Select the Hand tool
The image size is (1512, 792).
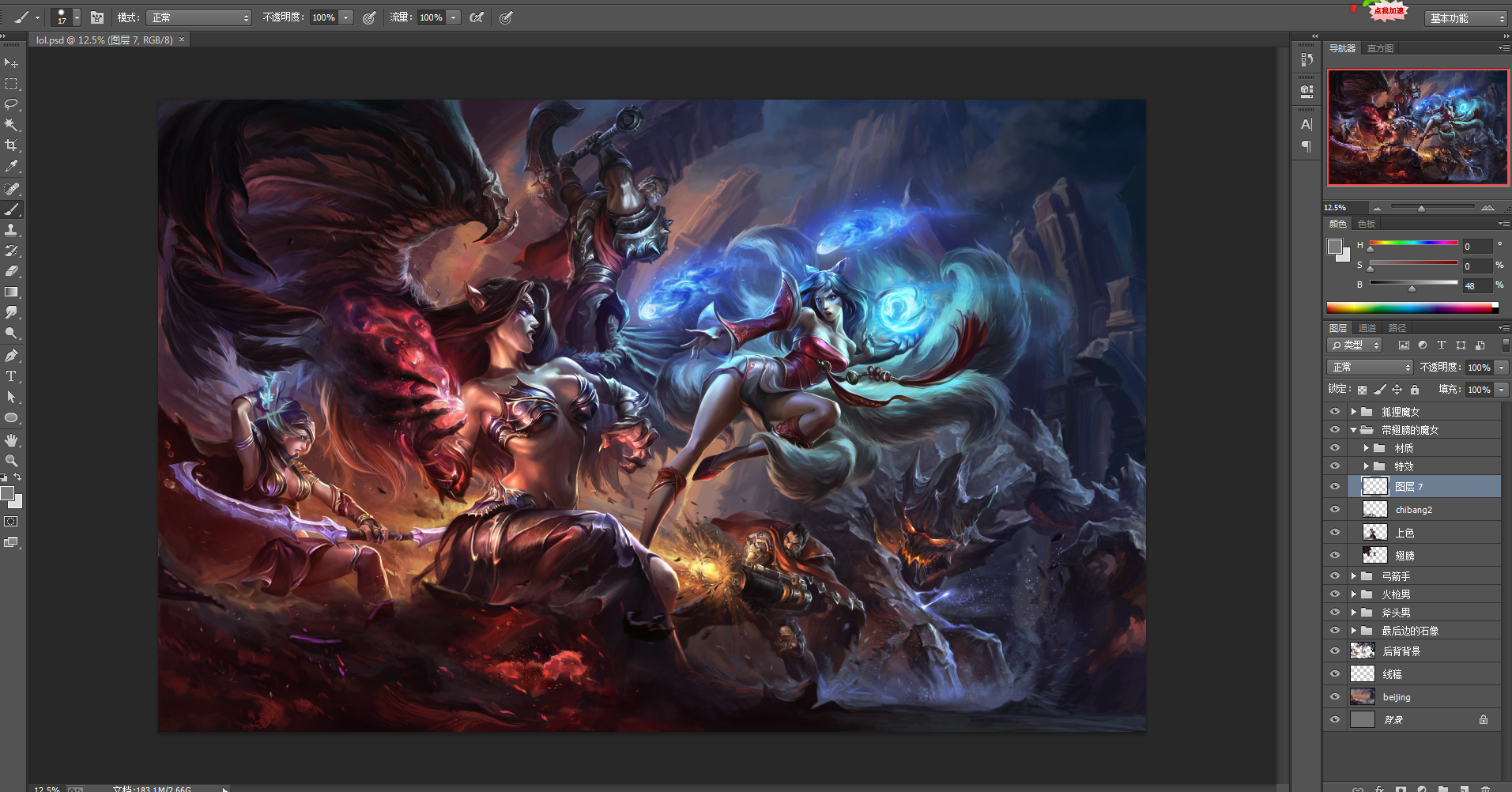[11, 439]
